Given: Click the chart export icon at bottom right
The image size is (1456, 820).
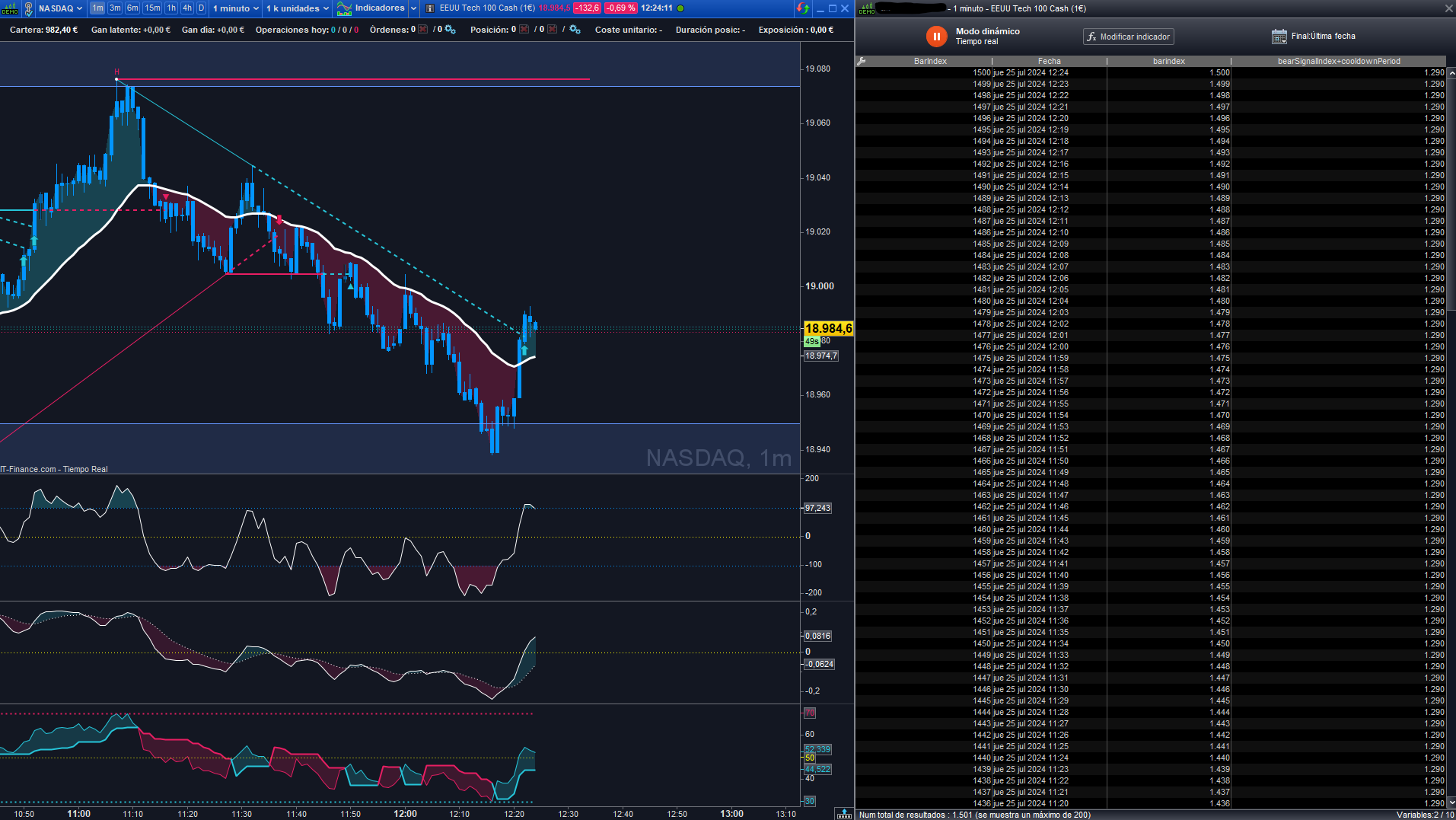Looking at the screenshot, I should pyautogui.click(x=844, y=814).
